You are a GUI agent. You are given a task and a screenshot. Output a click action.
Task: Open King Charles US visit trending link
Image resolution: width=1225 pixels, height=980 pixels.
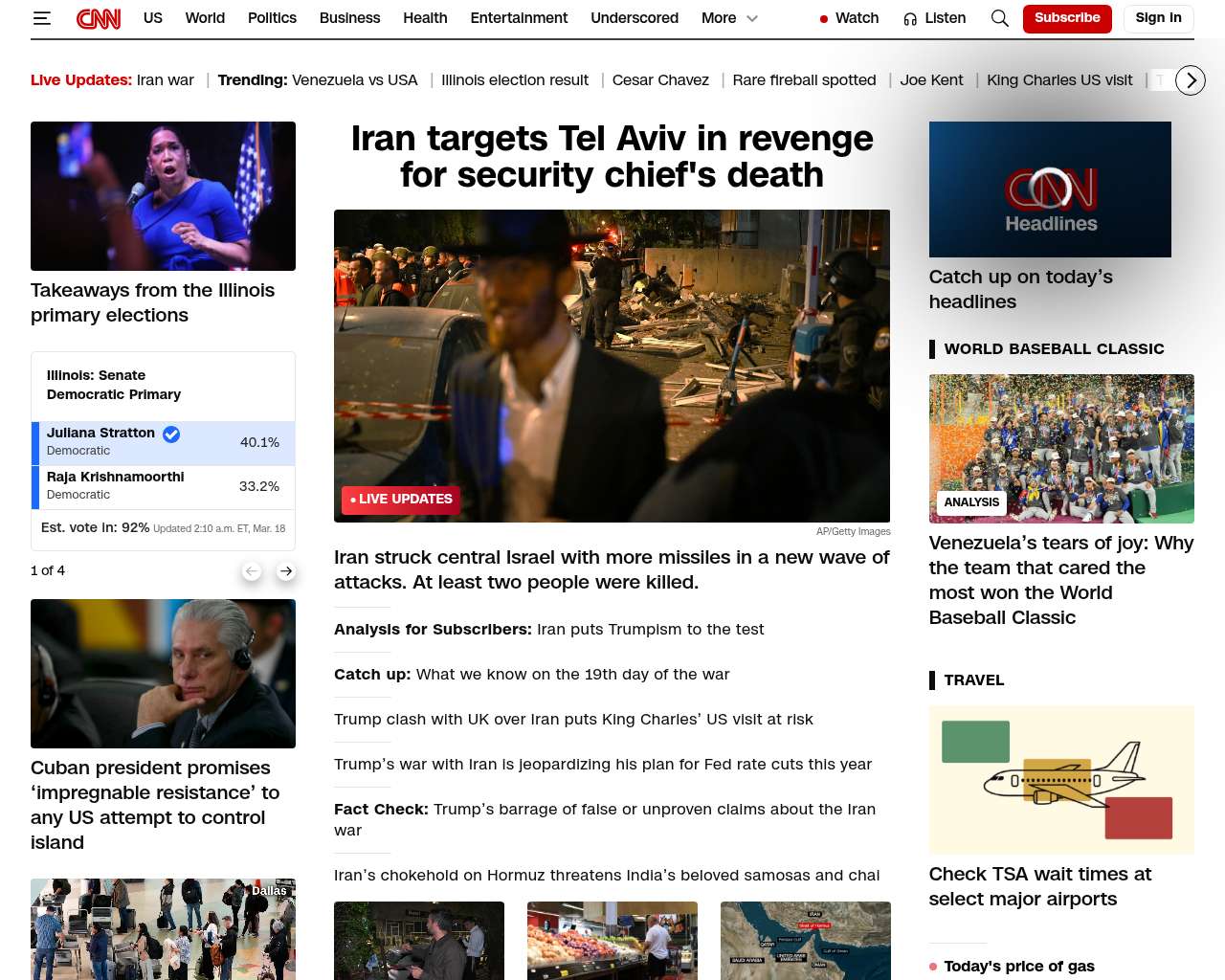point(1059,80)
